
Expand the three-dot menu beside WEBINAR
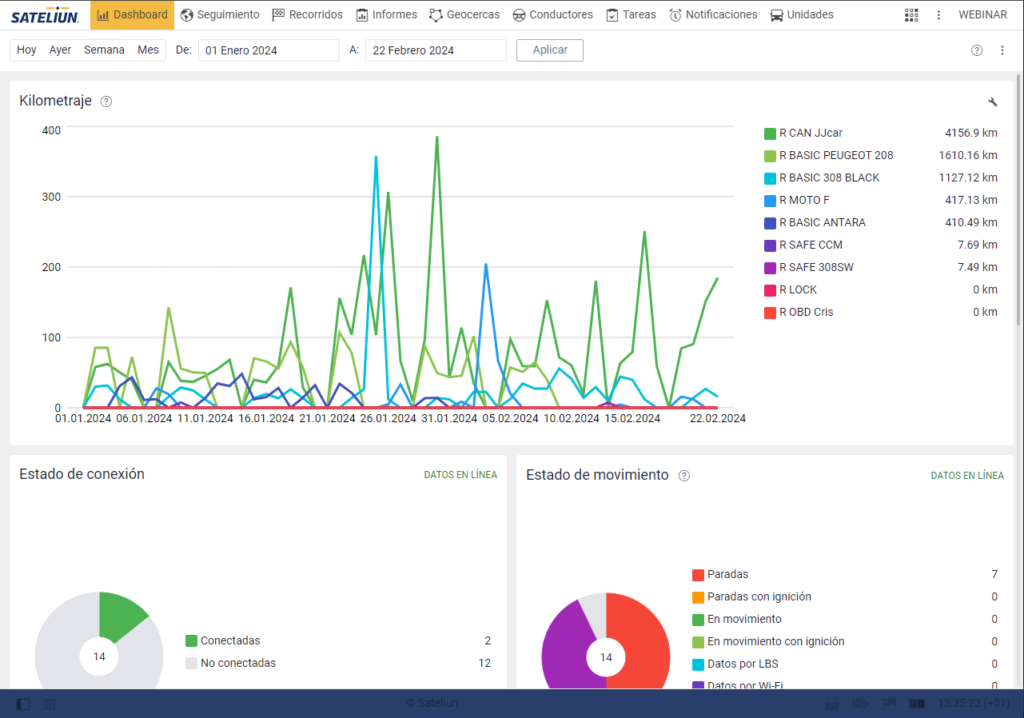pos(938,15)
